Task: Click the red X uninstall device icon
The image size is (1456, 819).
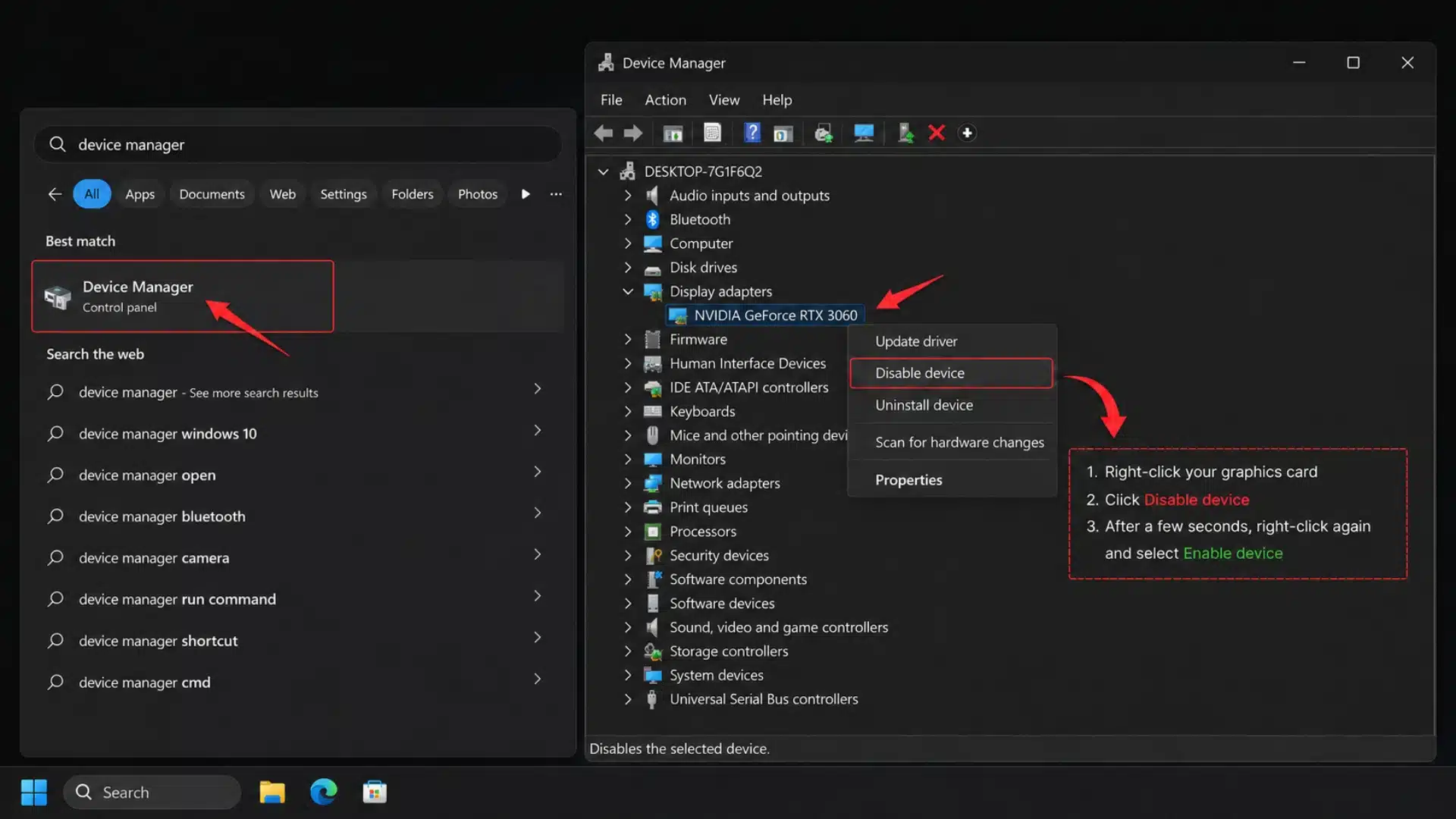Action: tap(937, 133)
